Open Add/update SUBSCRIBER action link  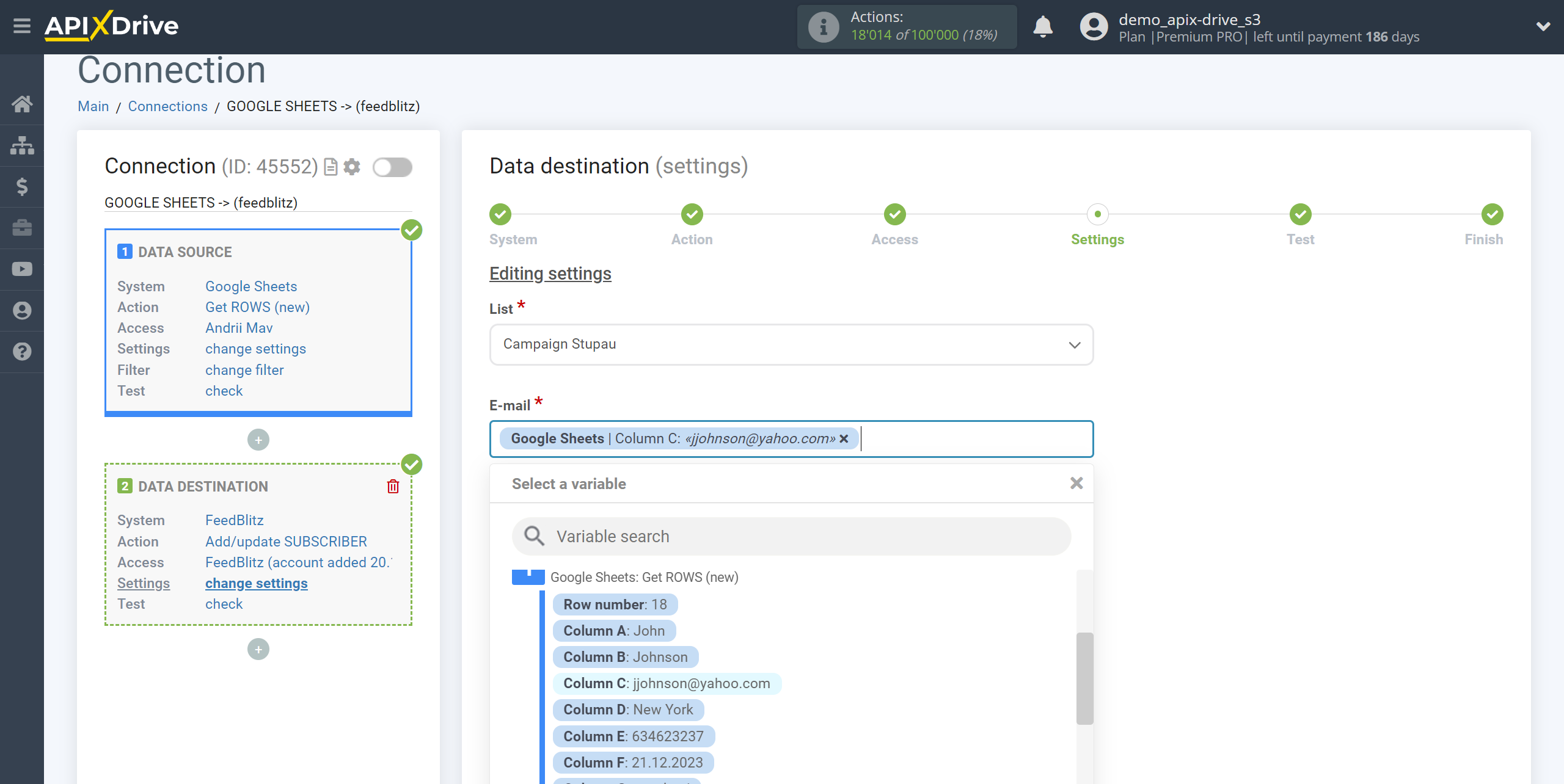[x=286, y=542]
